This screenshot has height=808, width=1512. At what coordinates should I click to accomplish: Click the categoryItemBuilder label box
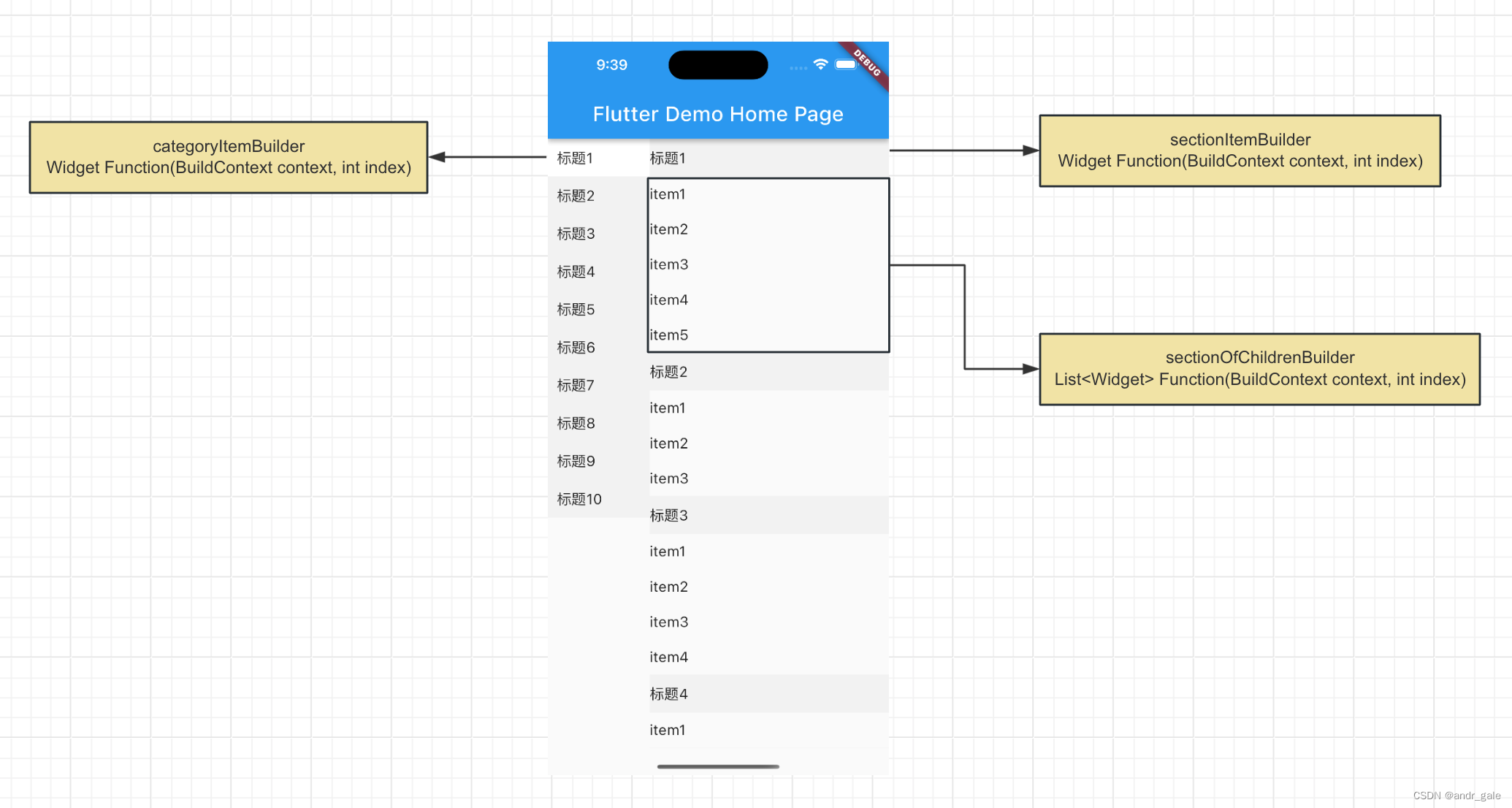tap(229, 157)
